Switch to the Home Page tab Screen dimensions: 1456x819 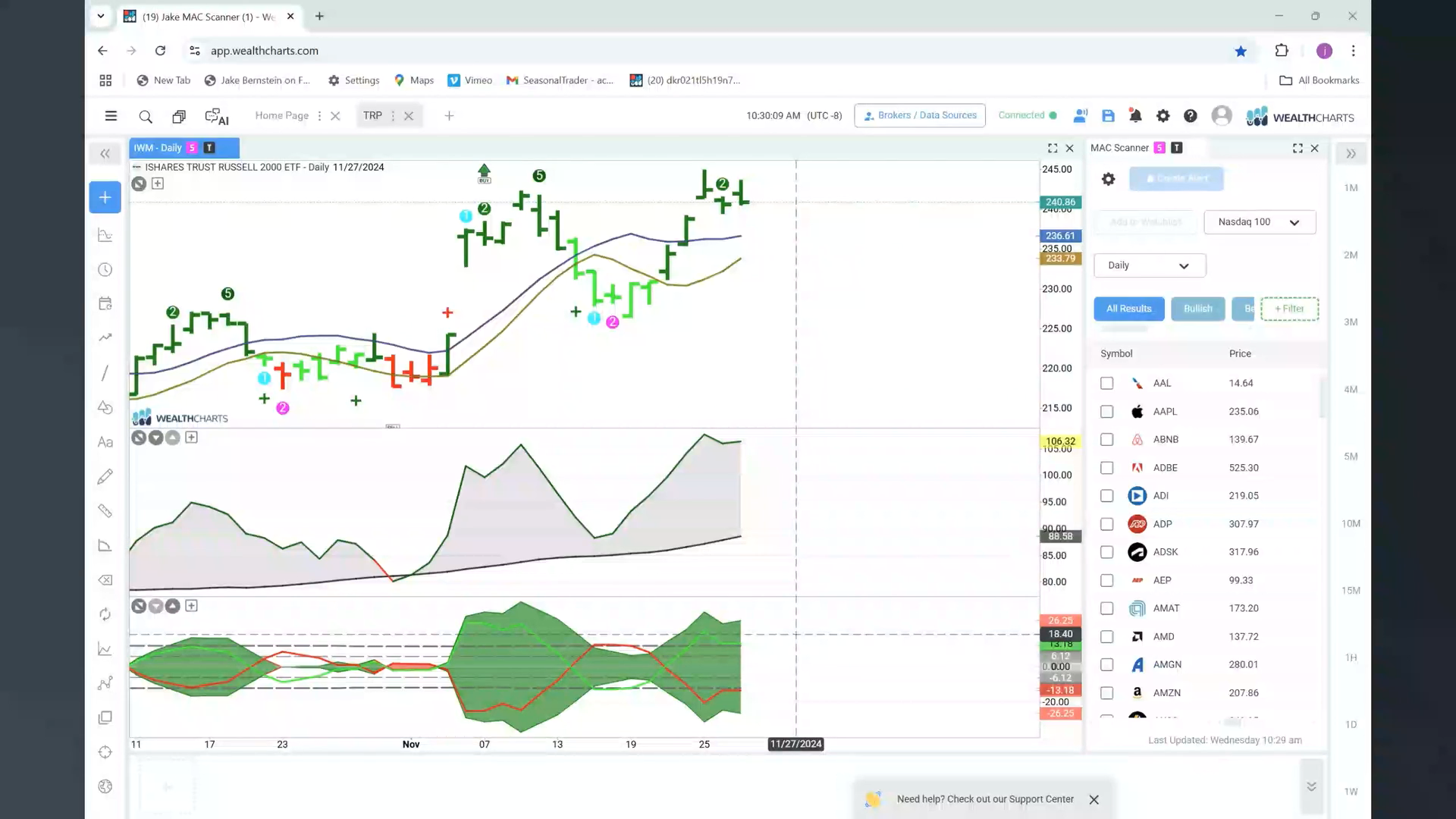[282, 115]
